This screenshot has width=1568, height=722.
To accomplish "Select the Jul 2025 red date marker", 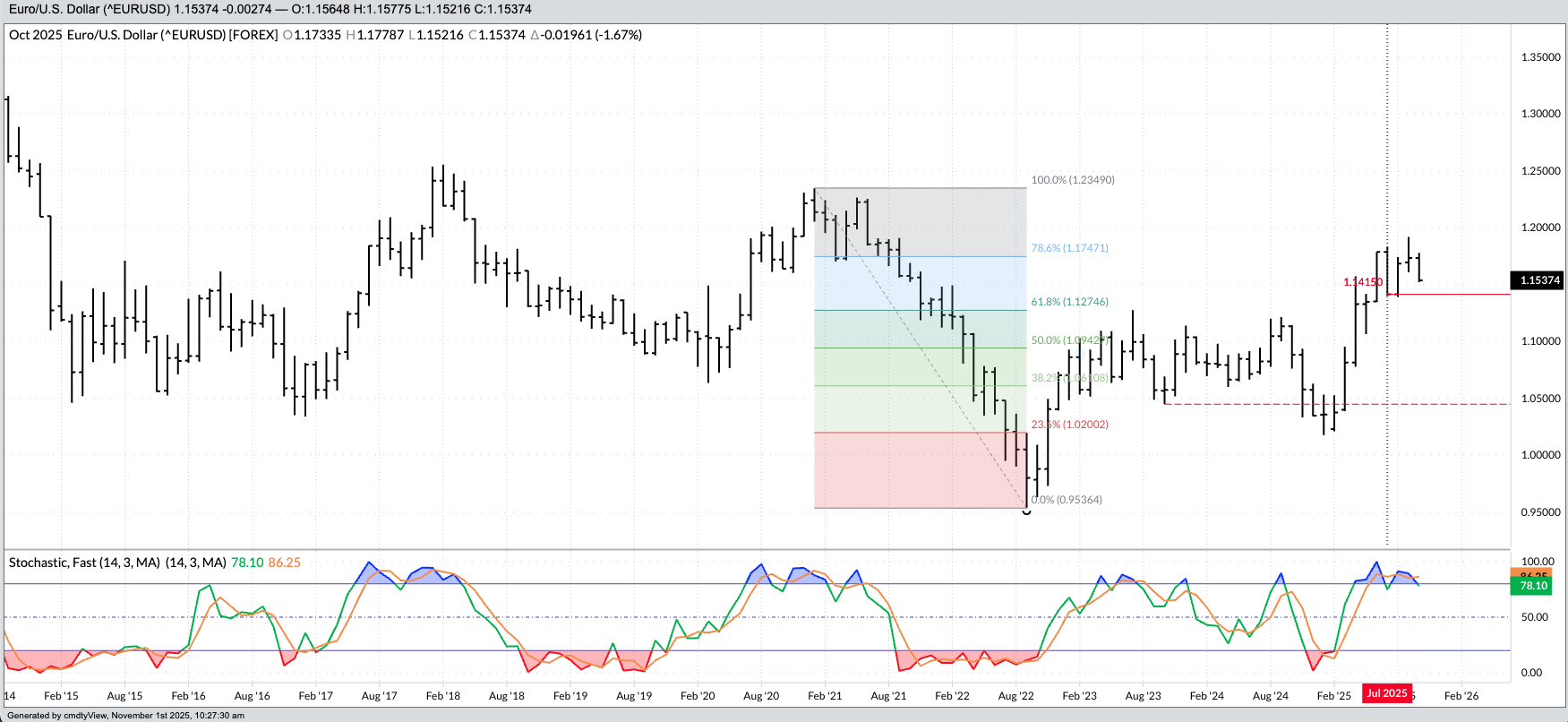I will pos(1386,693).
